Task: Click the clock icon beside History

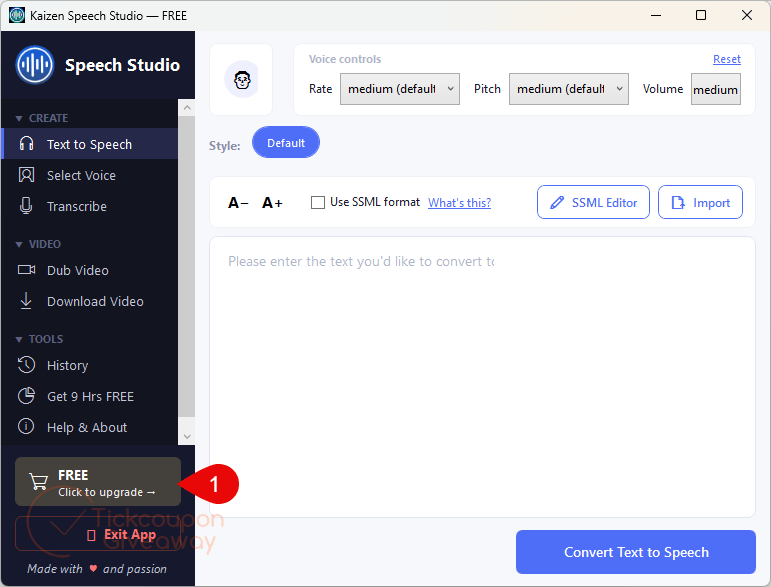Action: pyautogui.click(x=26, y=365)
